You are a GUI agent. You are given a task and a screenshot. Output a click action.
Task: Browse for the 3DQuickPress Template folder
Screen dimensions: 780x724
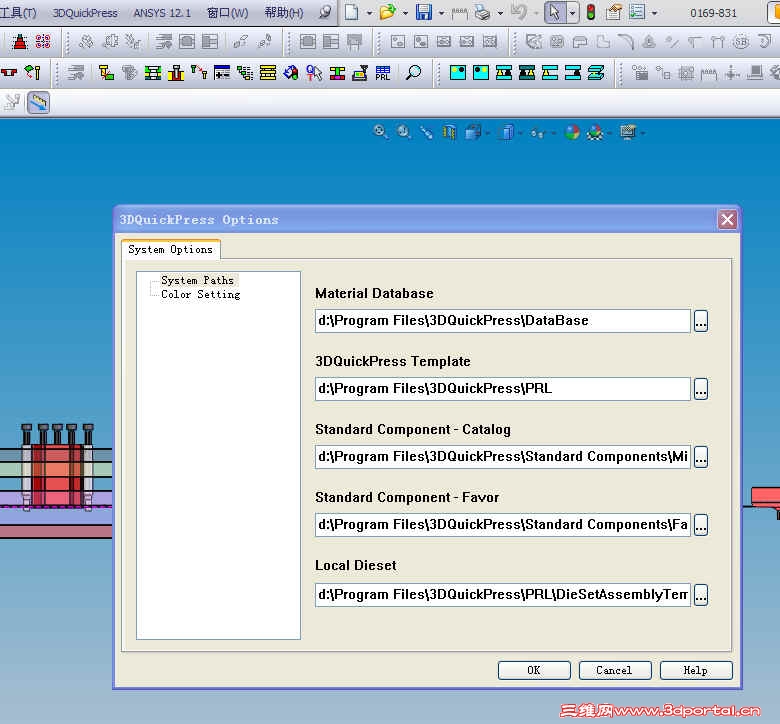701,389
